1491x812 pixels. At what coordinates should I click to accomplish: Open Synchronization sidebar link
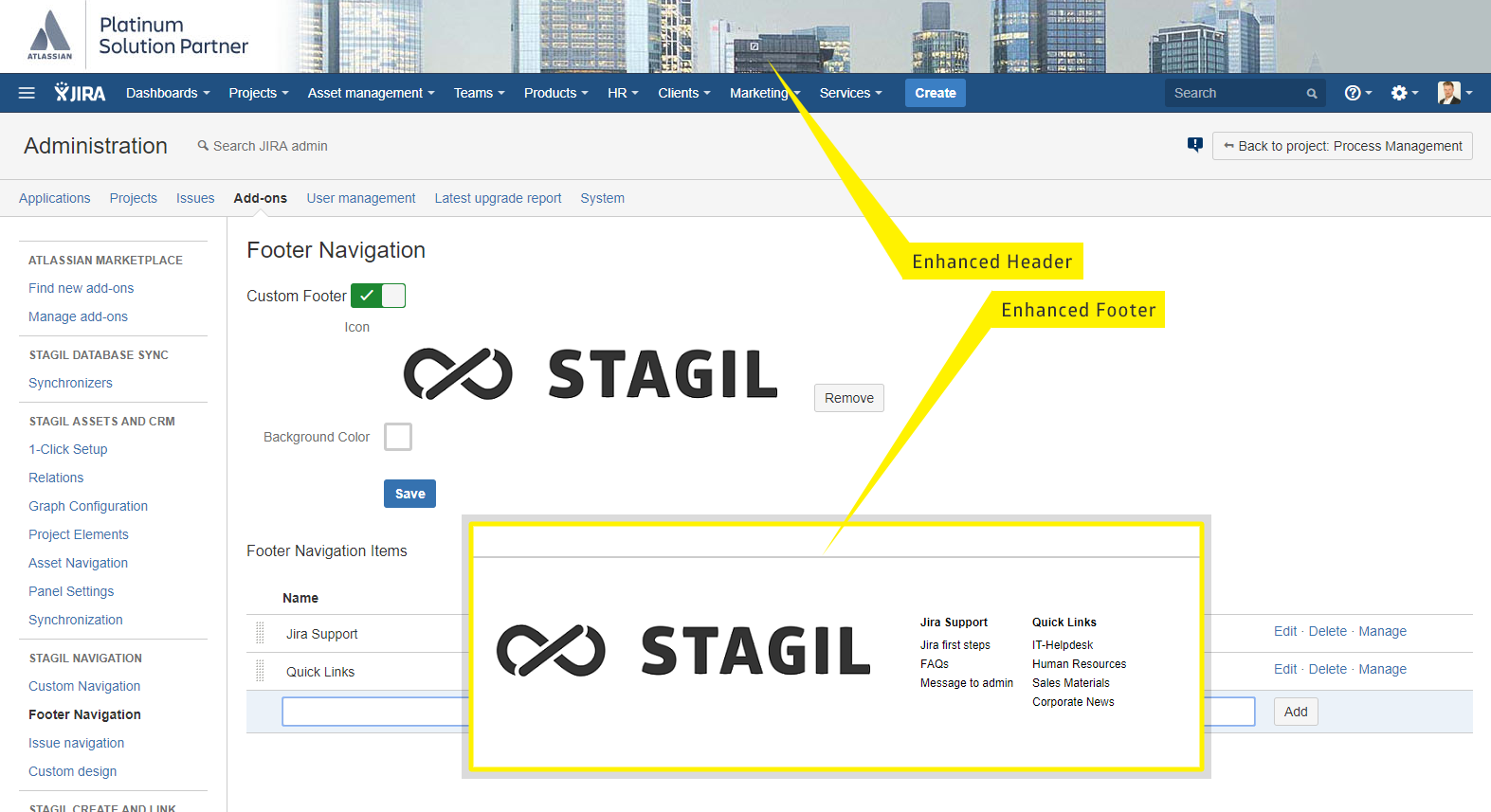76,620
